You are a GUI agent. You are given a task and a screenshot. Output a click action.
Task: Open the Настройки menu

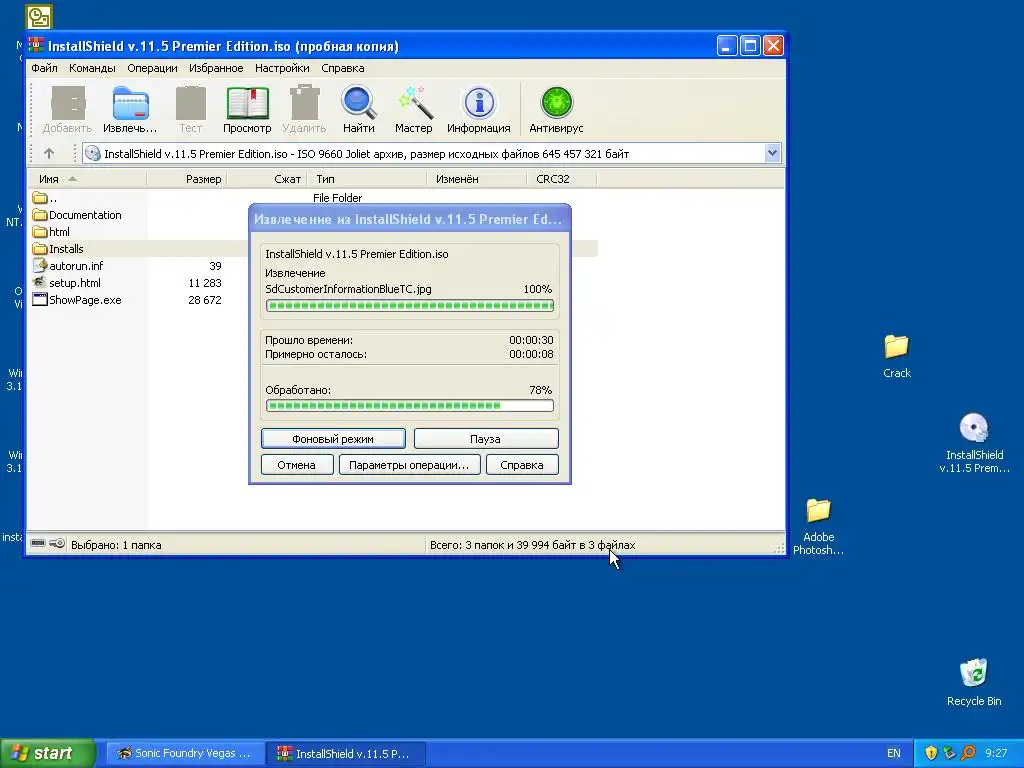(282, 68)
